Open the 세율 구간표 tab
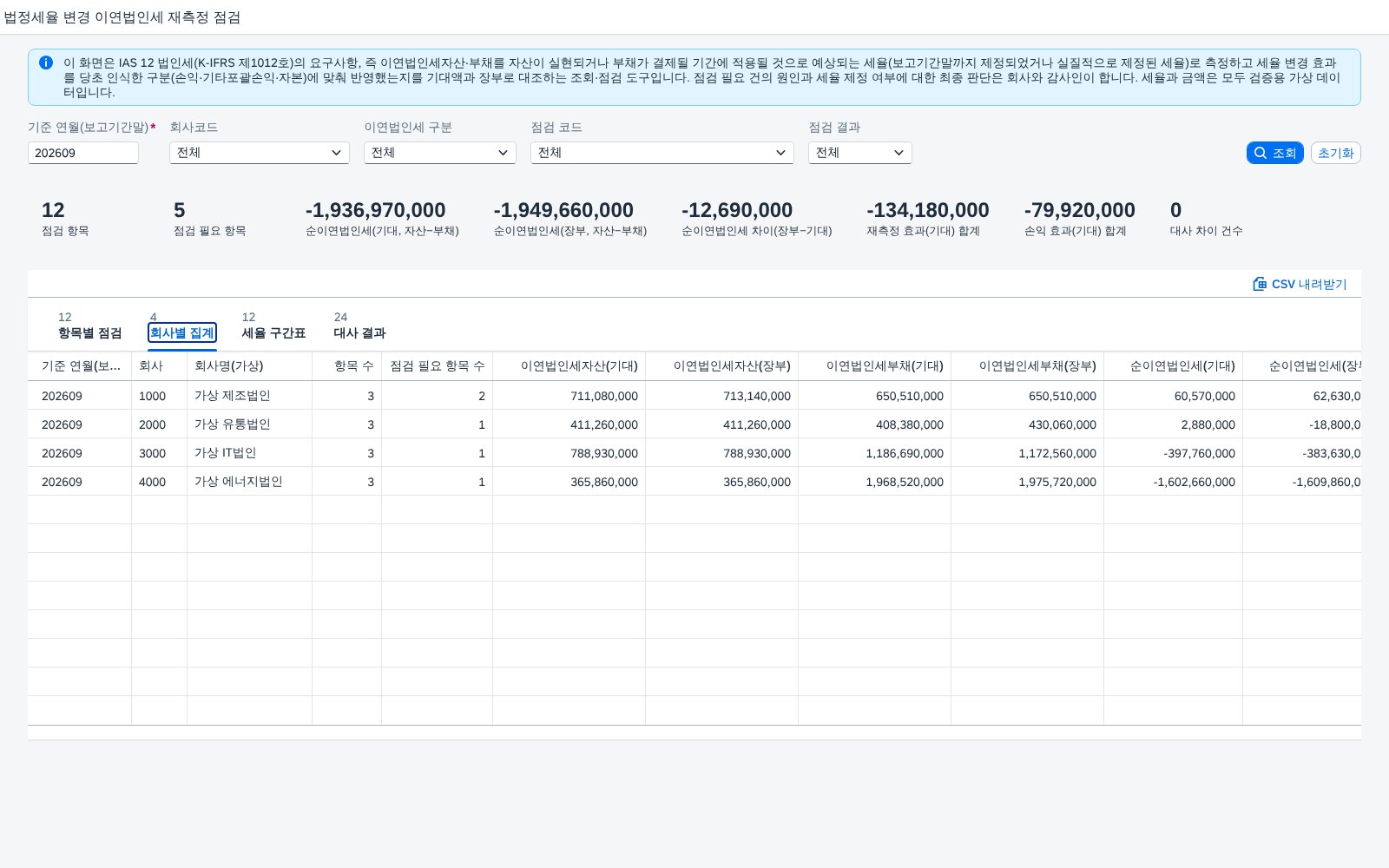 [x=273, y=326]
